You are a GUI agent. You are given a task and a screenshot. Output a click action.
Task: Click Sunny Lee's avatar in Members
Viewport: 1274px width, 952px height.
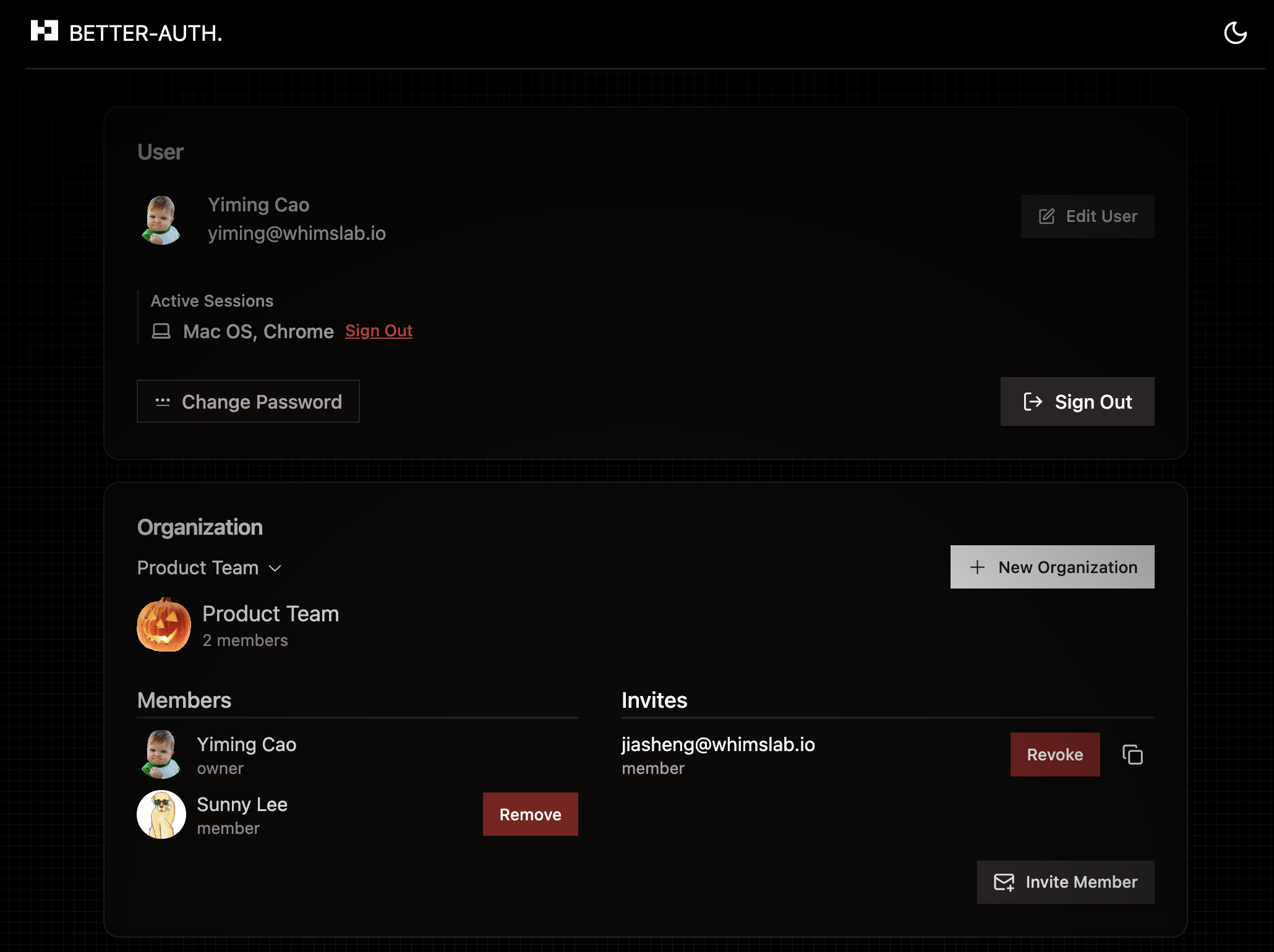161,815
